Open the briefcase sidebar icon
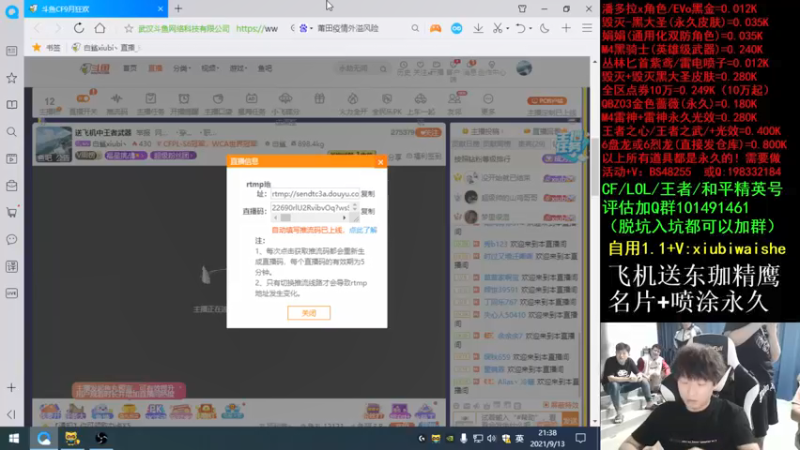The width and height of the screenshot is (800, 450). tap(11, 186)
